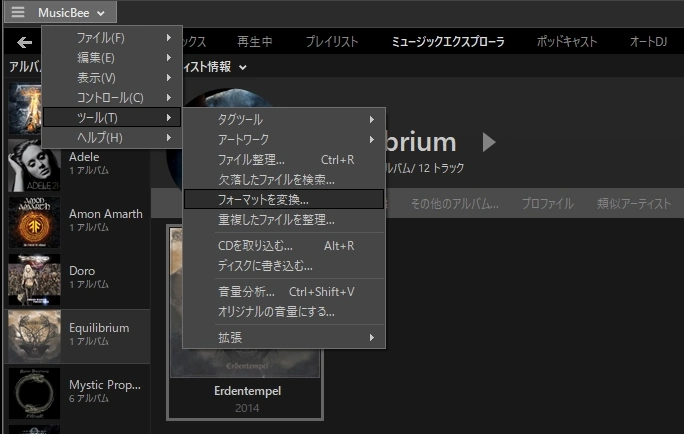The height and width of the screenshot is (434, 684).
Task: Open the 表示(V) menu
Action: click(x=112, y=78)
